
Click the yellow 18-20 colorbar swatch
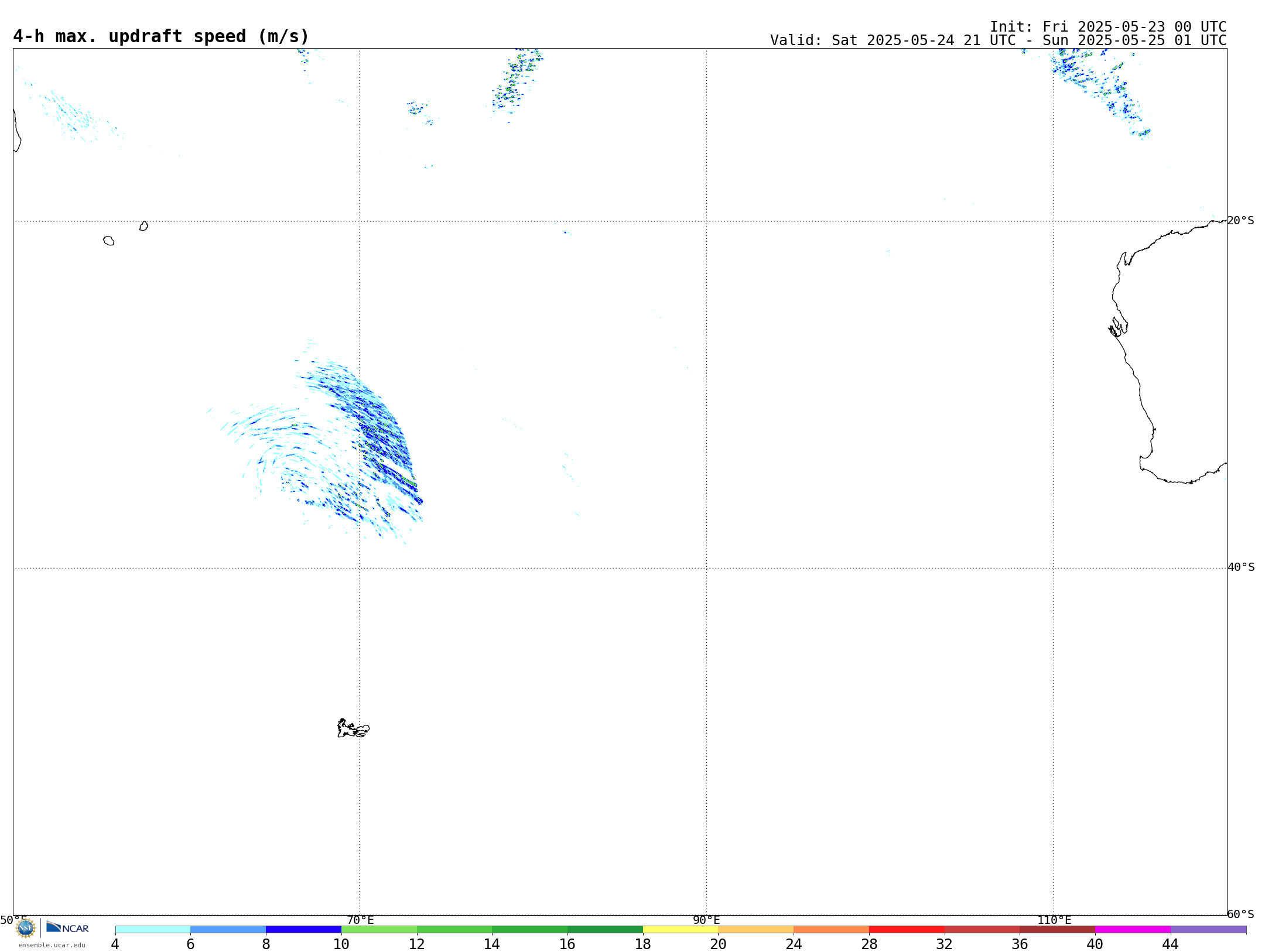tap(681, 929)
